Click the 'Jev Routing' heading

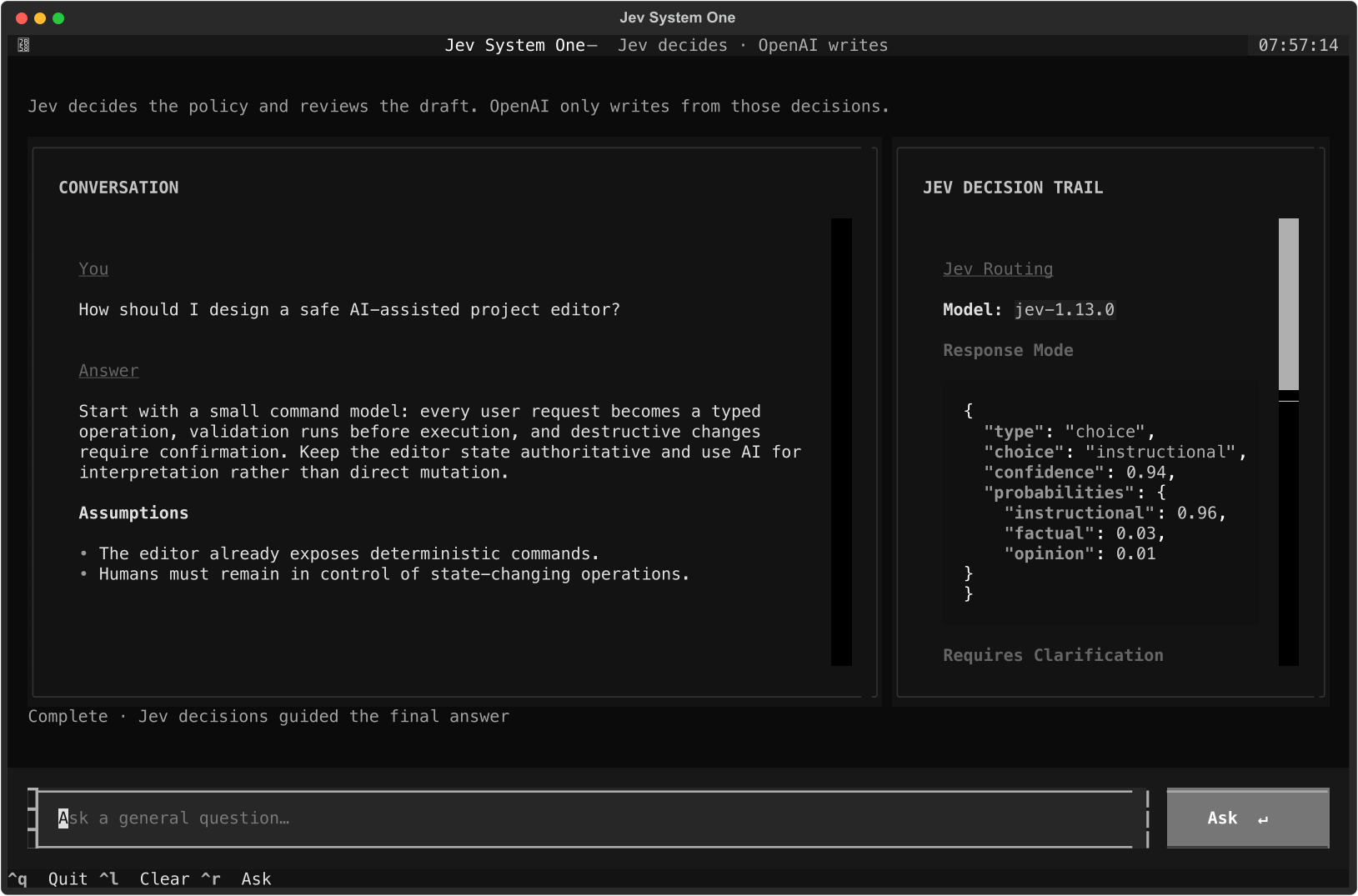(x=998, y=269)
